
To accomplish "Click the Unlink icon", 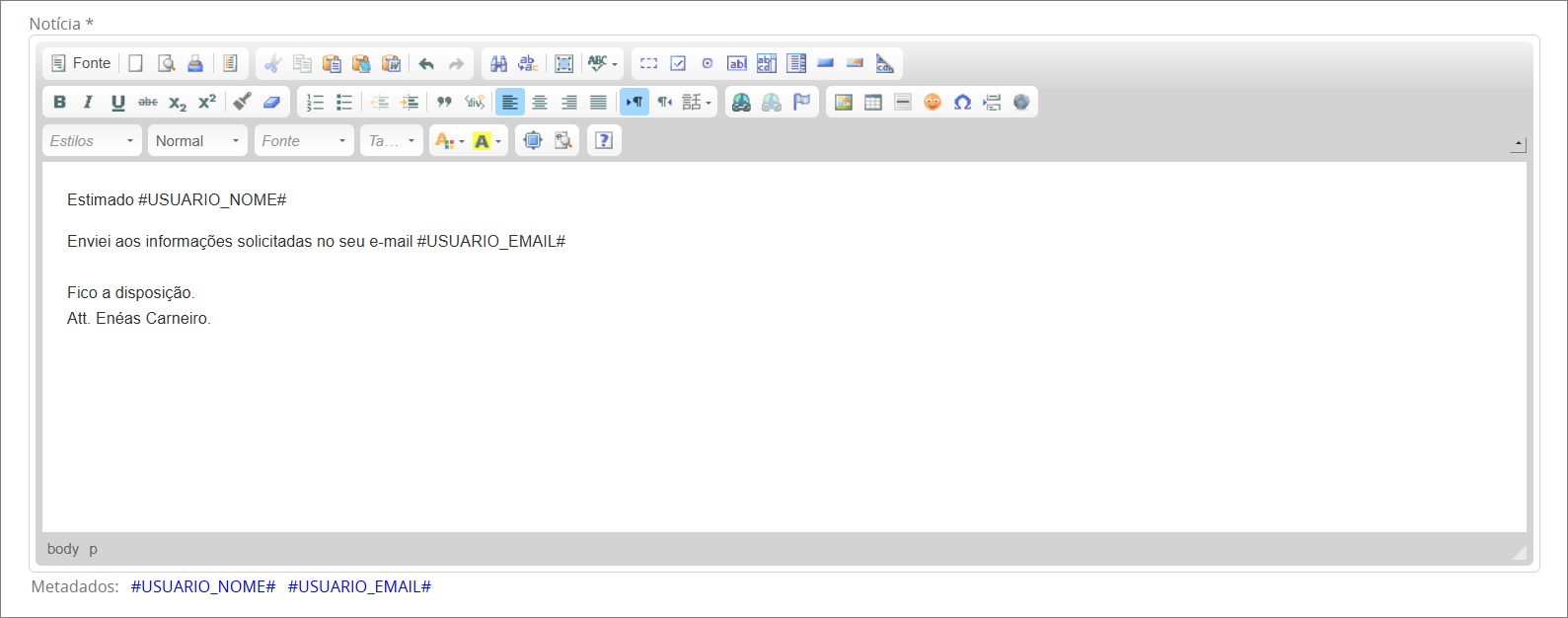I will 772,102.
